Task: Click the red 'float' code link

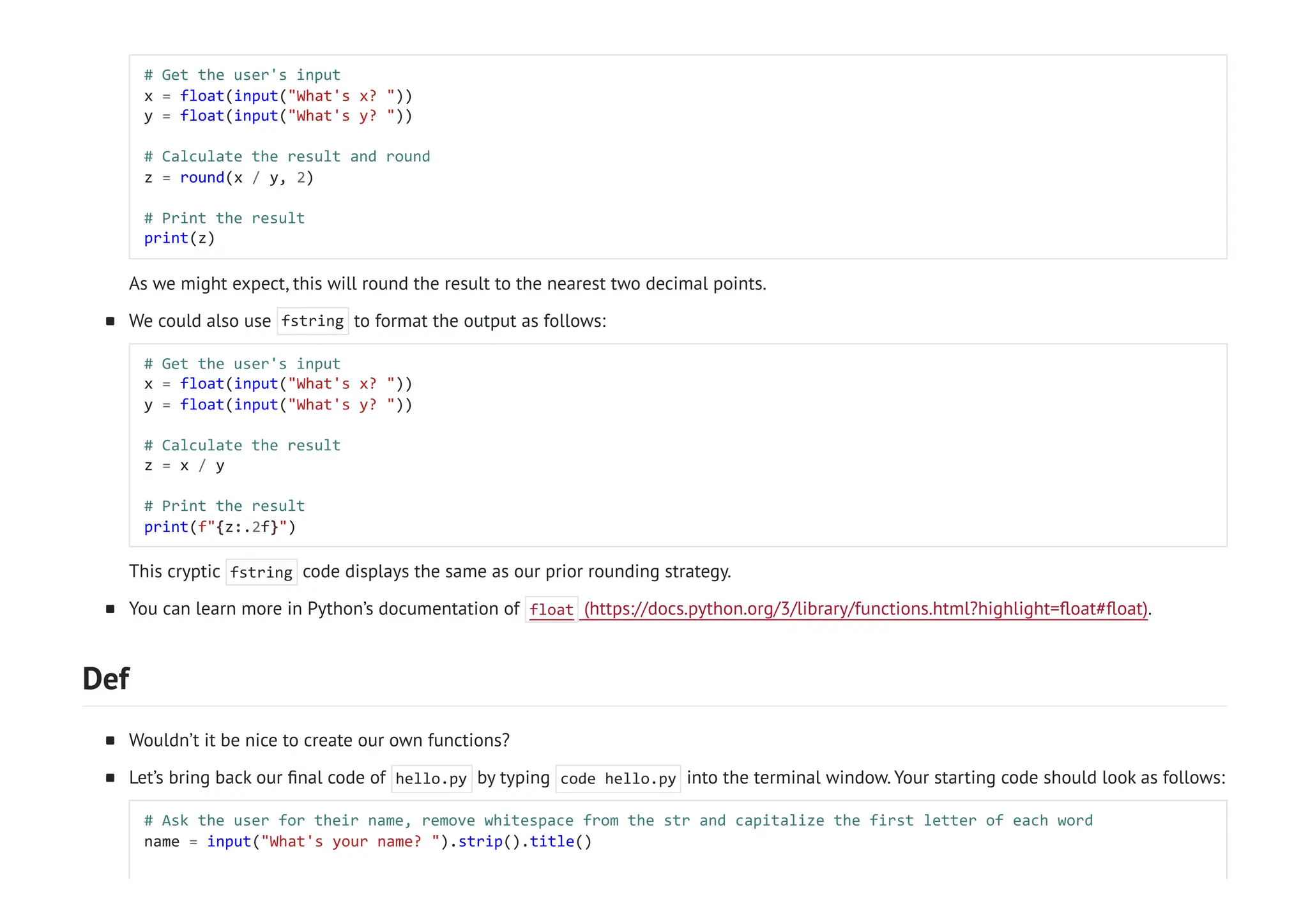Action: click(x=552, y=610)
